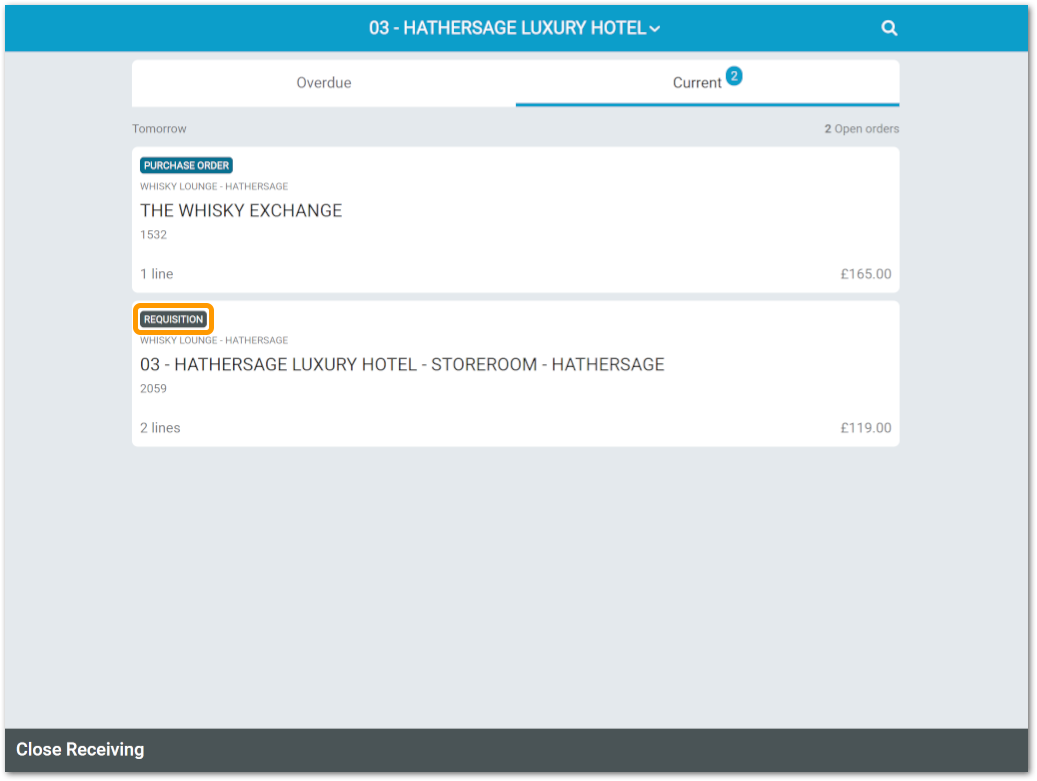Image resolution: width=1037 pixels, height=781 pixels.
Task: Open the search magnifier icon
Action: (x=889, y=28)
